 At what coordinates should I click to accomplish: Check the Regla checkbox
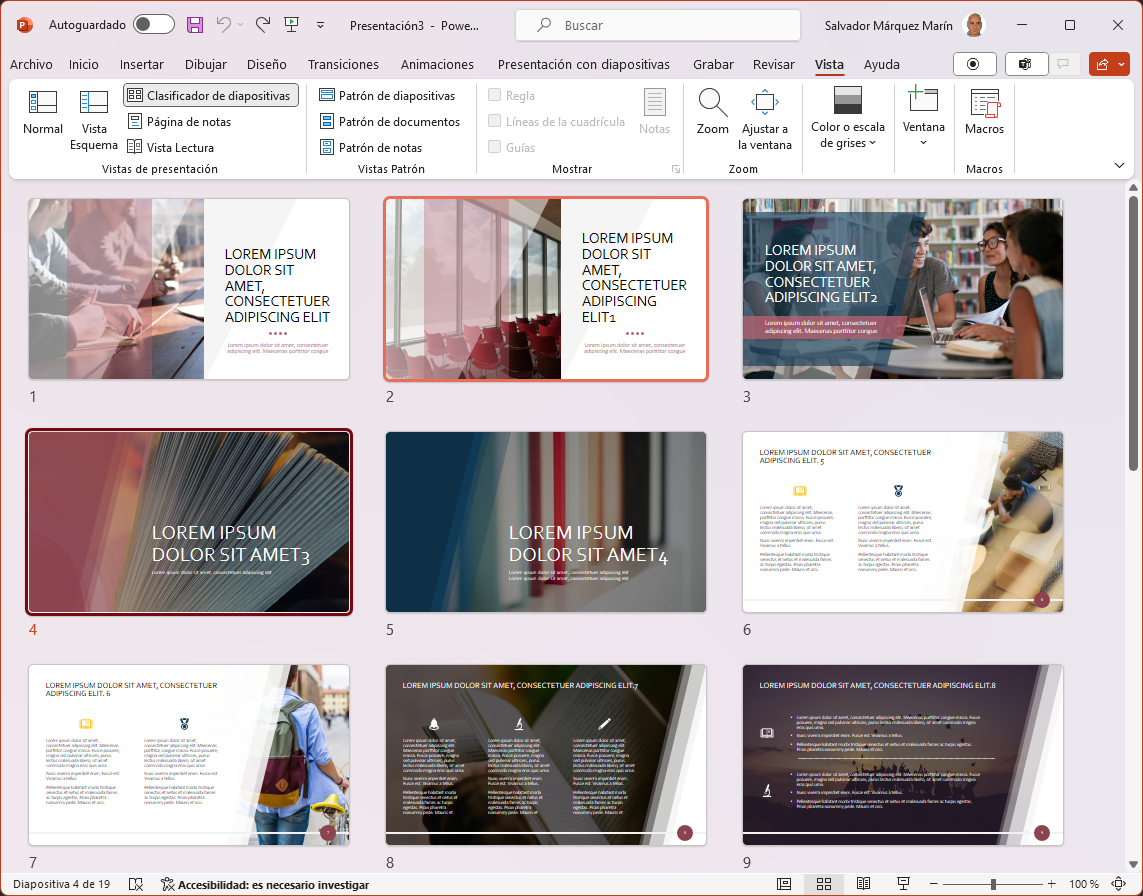pyautogui.click(x=494, y=96)
